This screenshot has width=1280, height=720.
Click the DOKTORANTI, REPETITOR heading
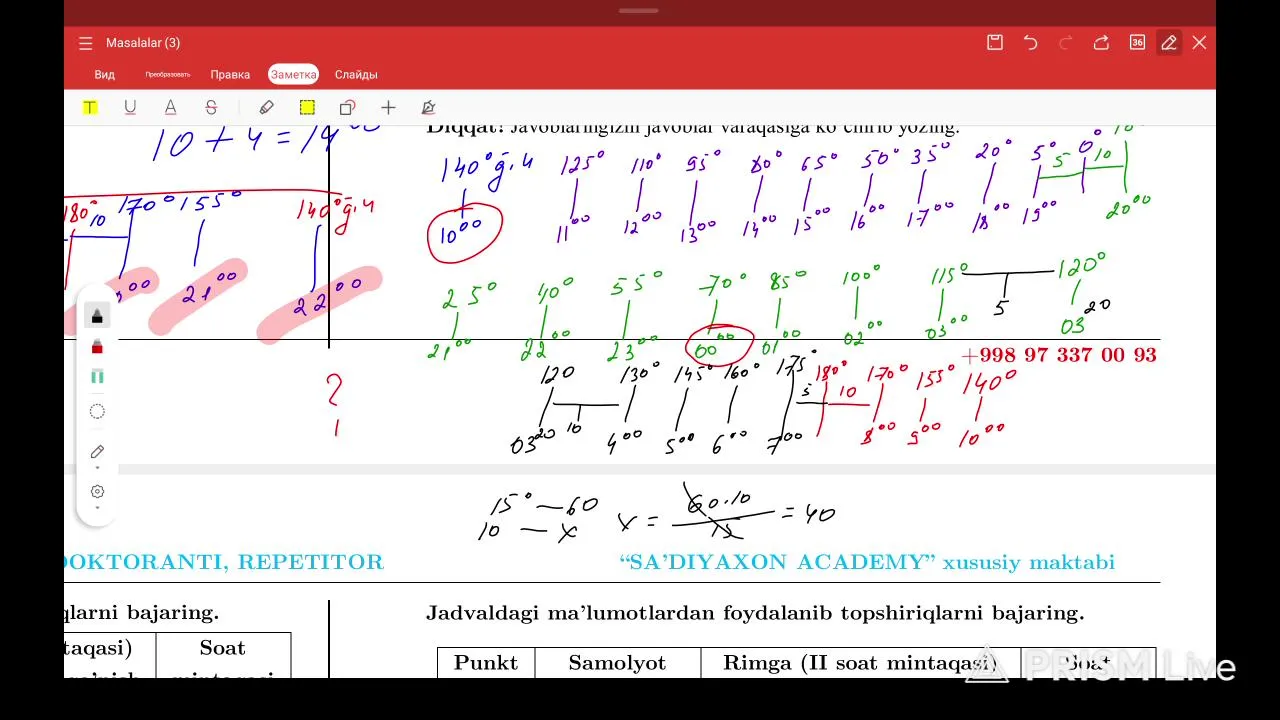[x=224, y=562]
